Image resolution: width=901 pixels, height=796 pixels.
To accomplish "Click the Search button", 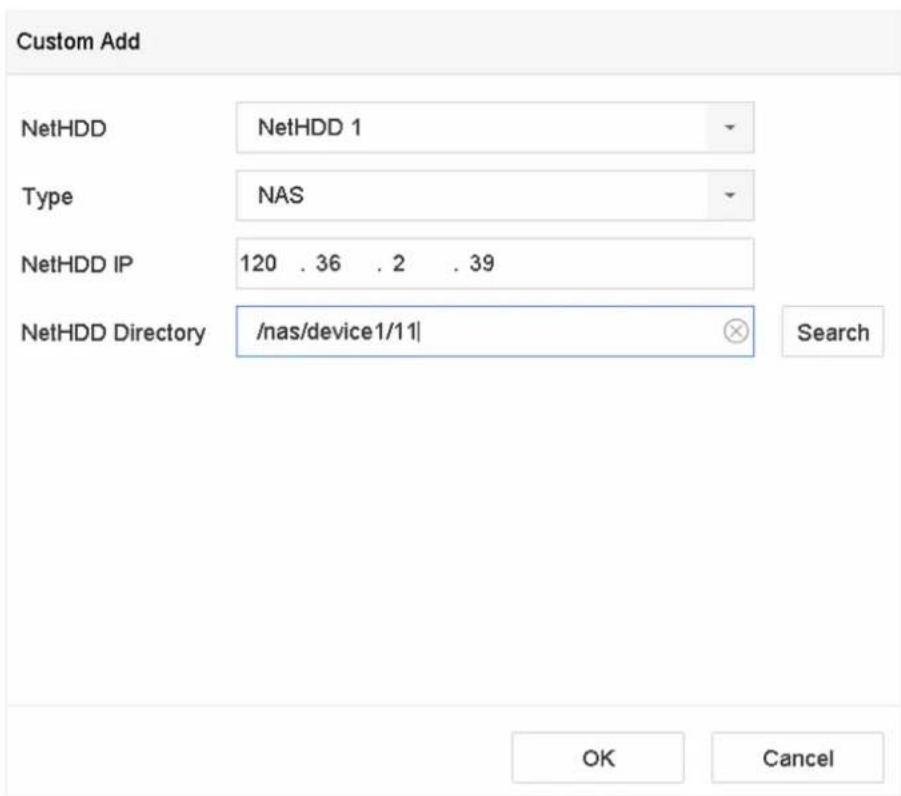I will pyautogui.click(x=833, y=332).
